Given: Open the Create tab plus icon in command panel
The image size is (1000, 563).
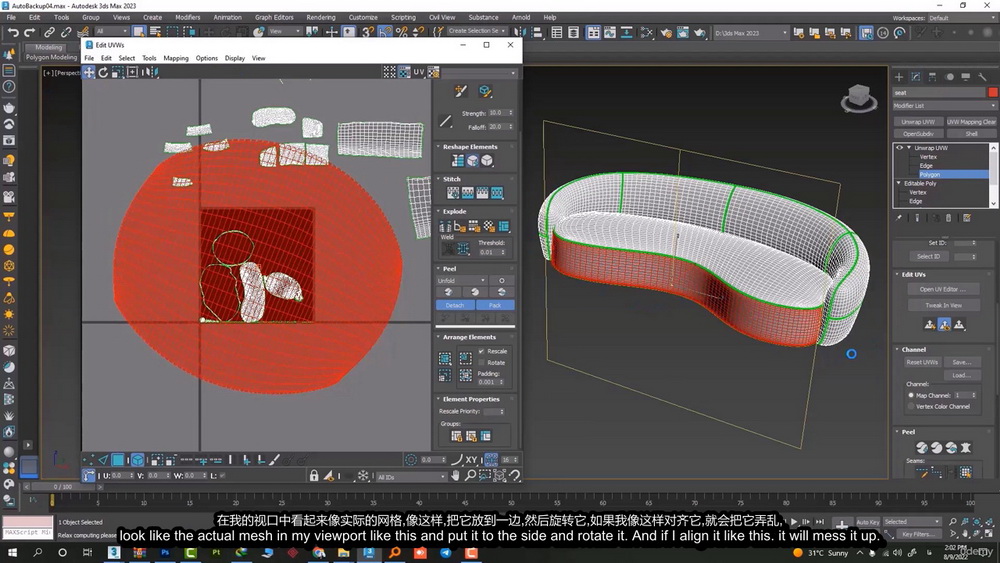Looking at the screenshot, I should 899,77.
